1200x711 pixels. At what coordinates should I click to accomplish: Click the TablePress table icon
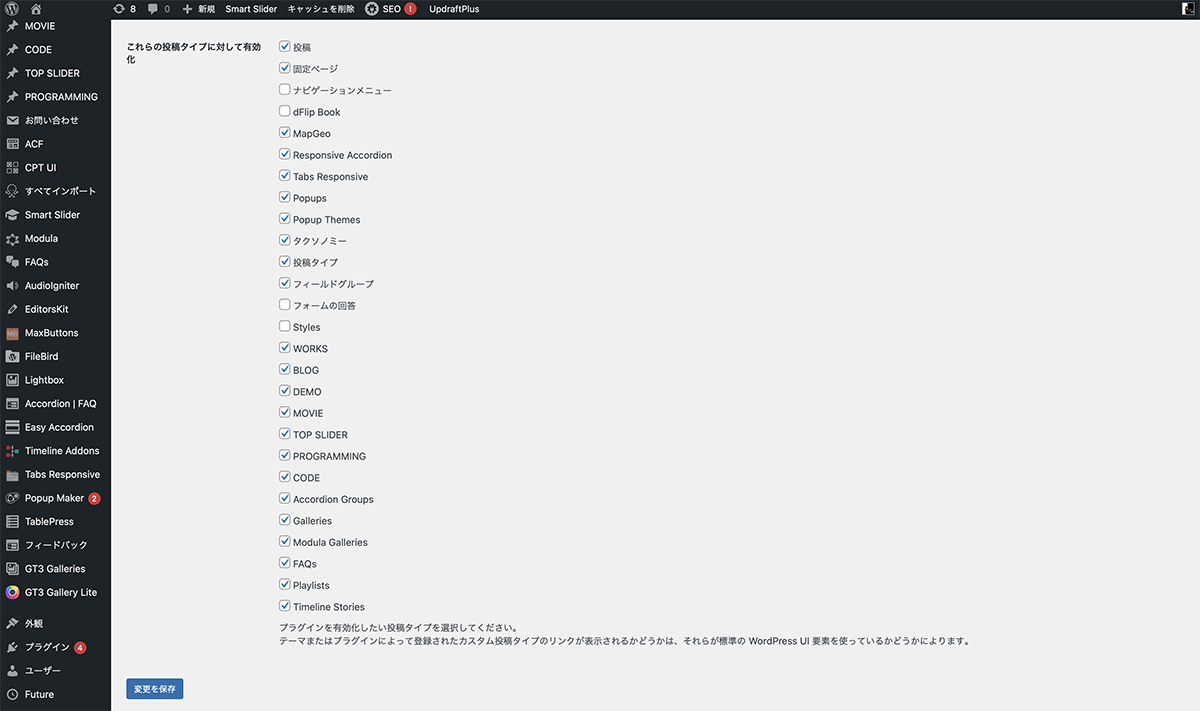pyautogui.click(x=12, y=522)
